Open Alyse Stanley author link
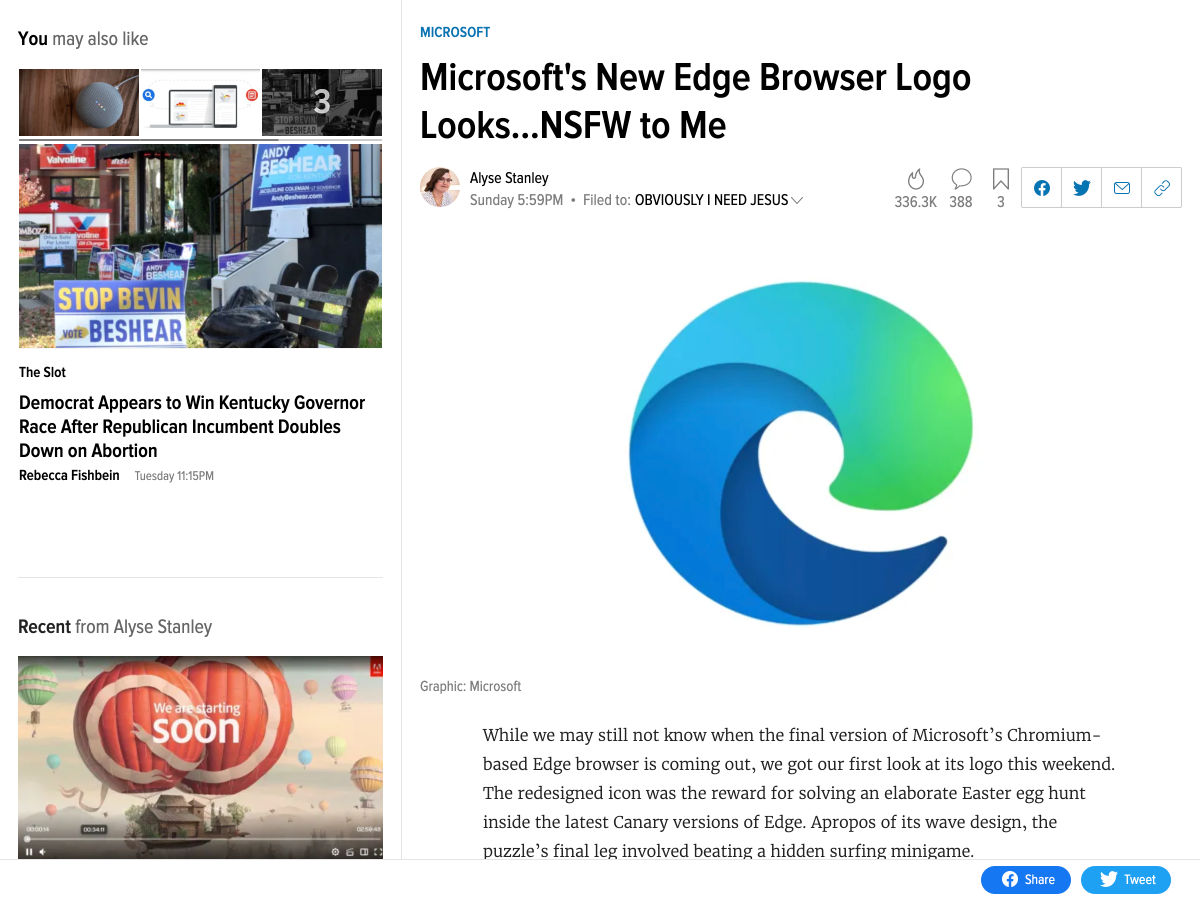Image resolution: width=1200 pixels, height=900 pixels. (x=509, y=178)
